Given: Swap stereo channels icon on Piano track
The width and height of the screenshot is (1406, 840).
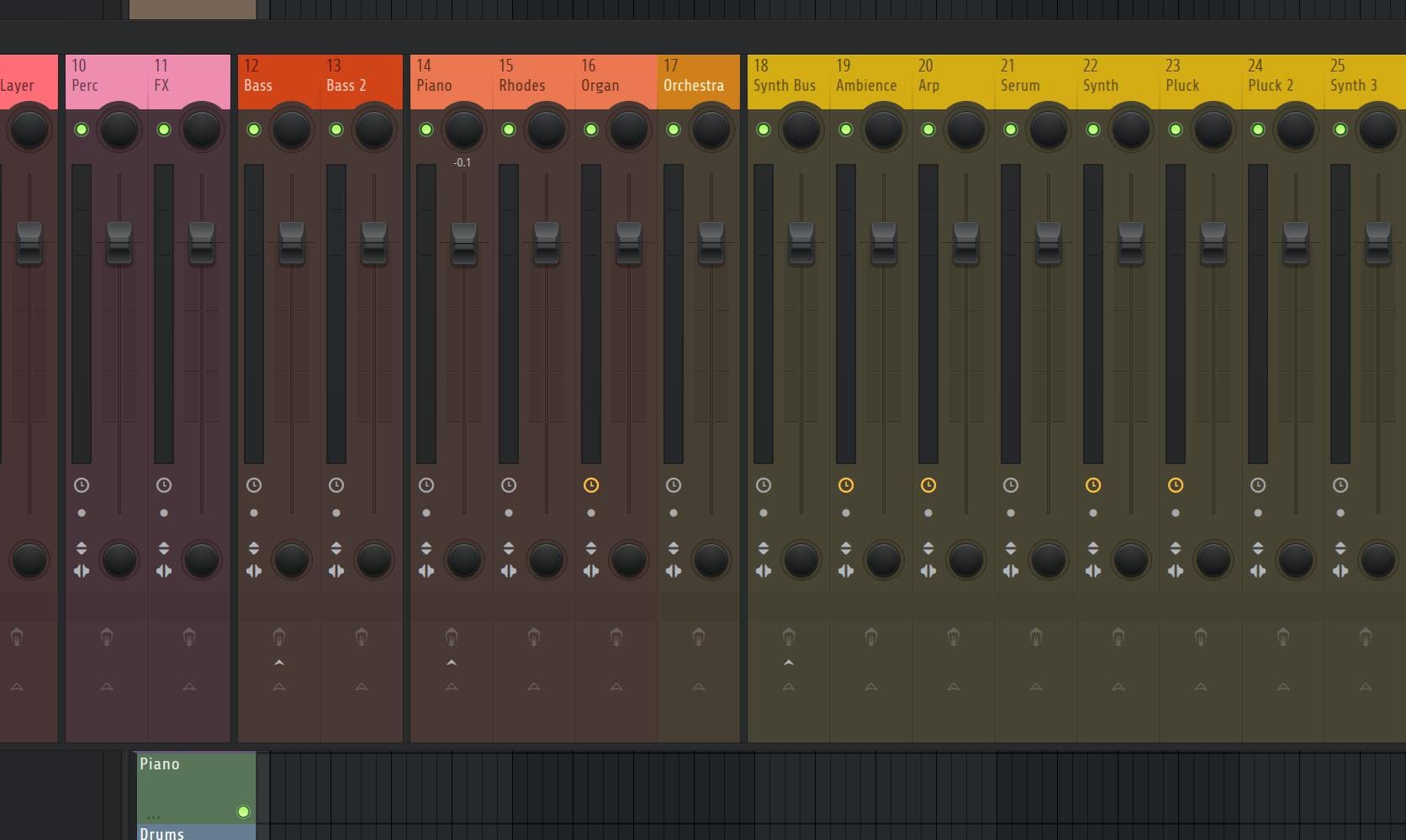Looking at the screenshot, I should pyautogui.click(x=426, y=571).
